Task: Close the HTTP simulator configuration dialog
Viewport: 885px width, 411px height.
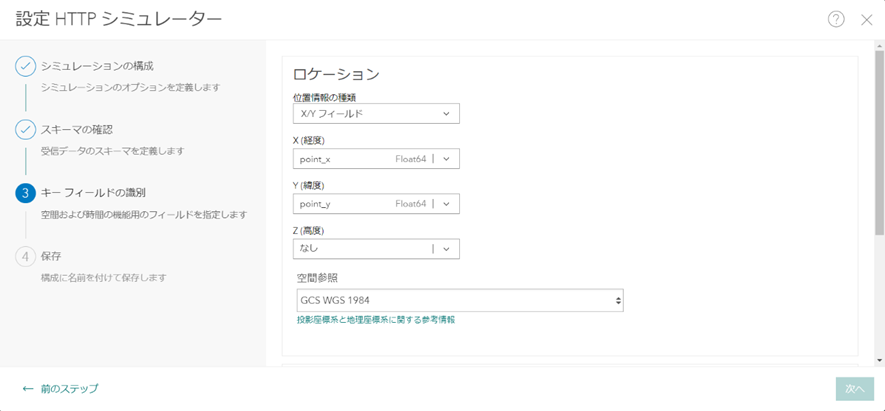Action: pyautogui.click(x=867, y=19)
